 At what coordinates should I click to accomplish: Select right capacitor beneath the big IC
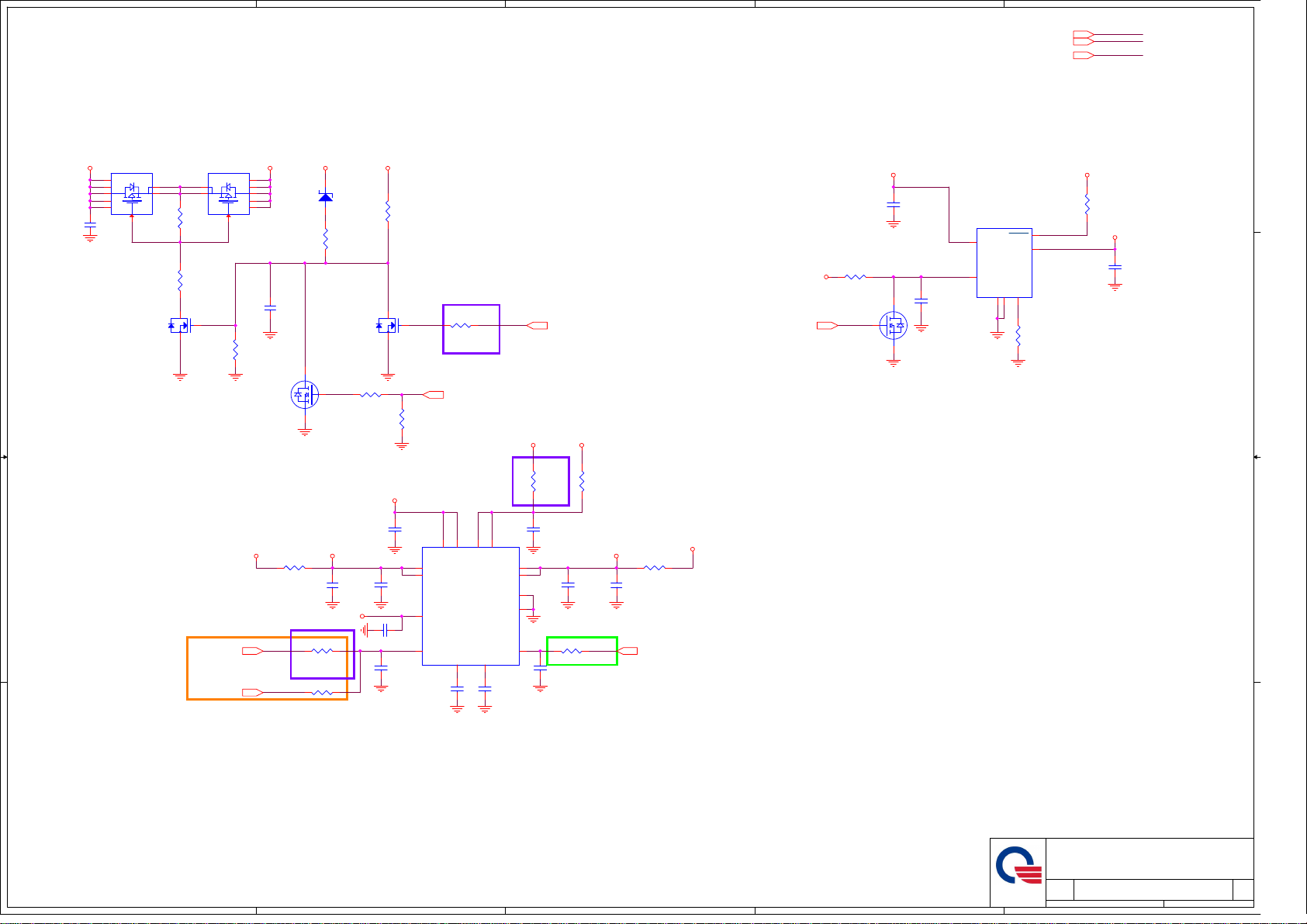485,690
